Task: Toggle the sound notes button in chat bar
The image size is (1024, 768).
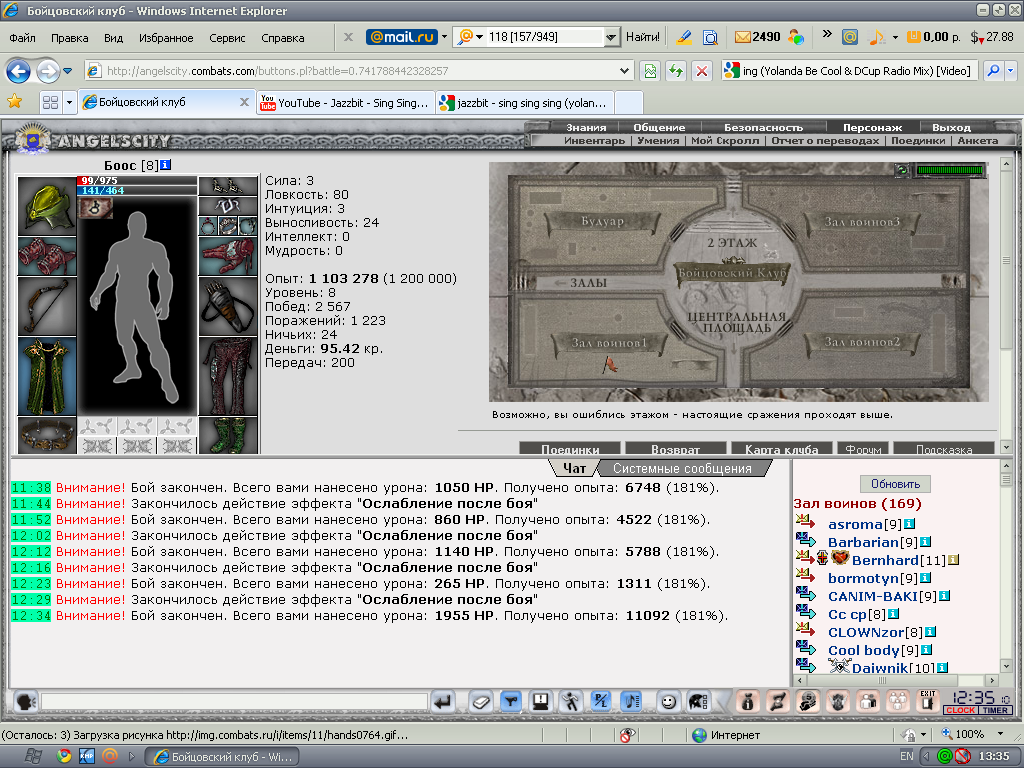Action: point(631,702)
